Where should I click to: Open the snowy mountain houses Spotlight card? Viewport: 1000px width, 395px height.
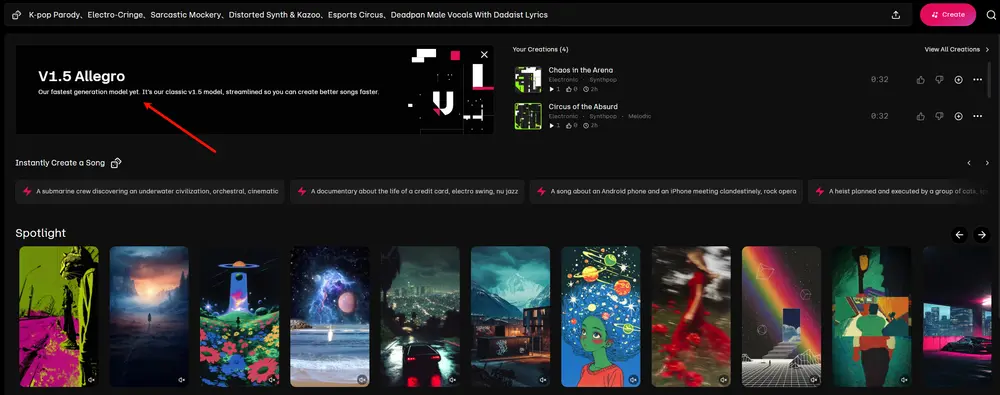point(510,317)
